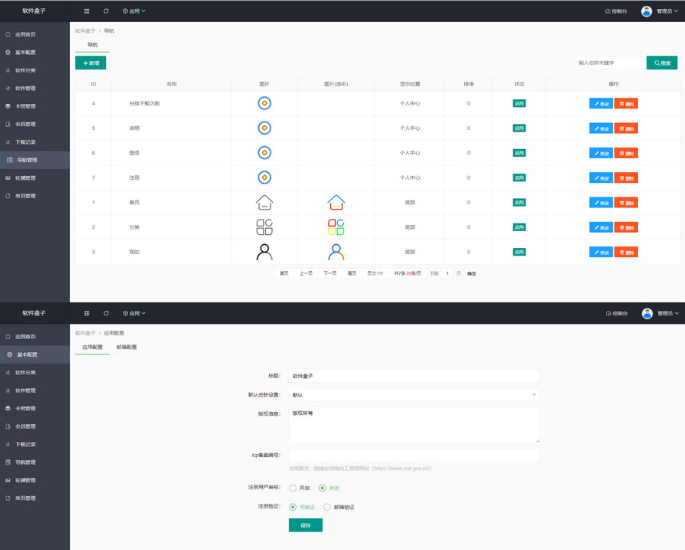
Task: Click the circular icon in ID 4 row
Action: point(264,104)
